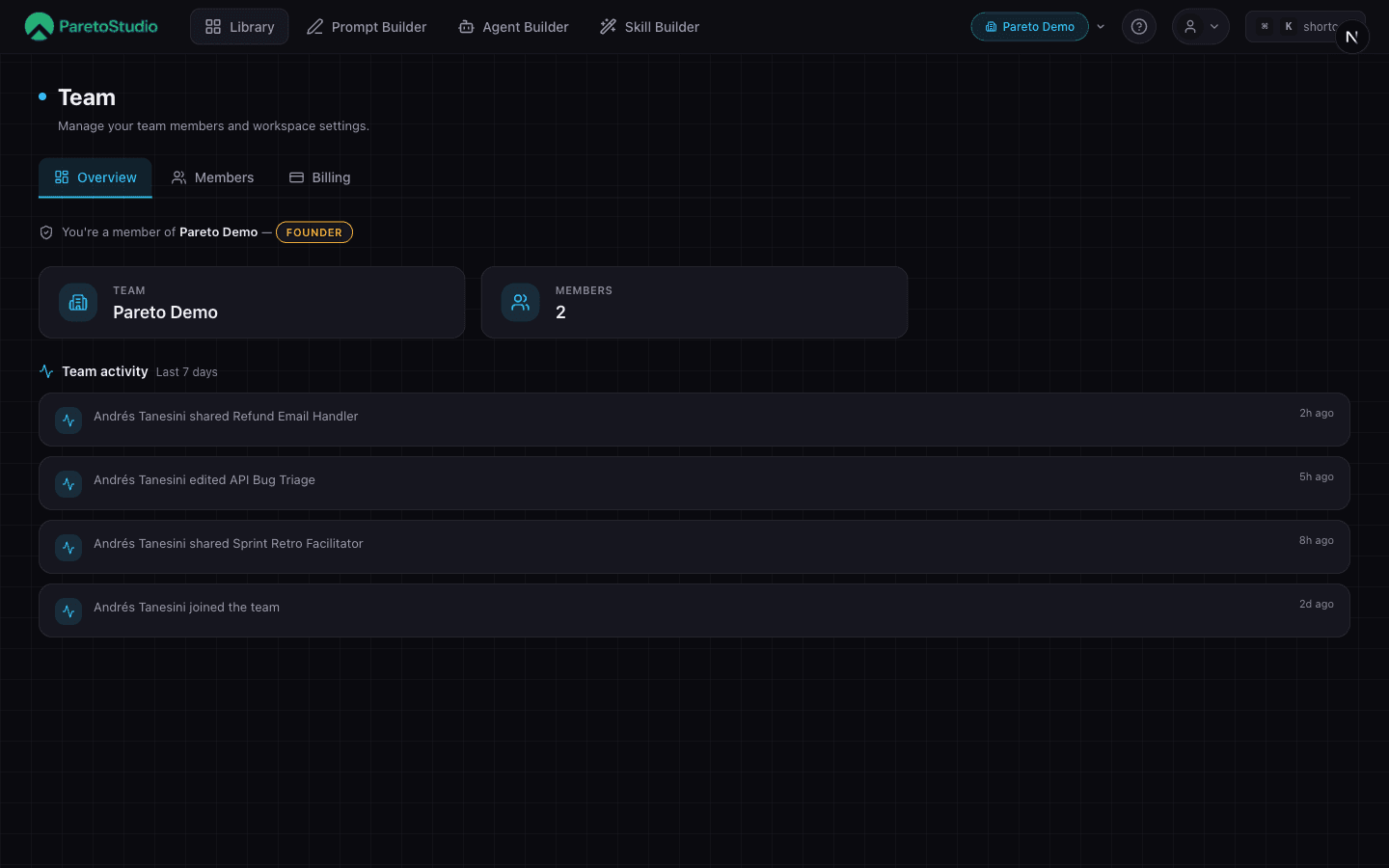
Task: Click activity icon on API Bug Triage row
Action: pyautogui.click(x=68, y=484)
